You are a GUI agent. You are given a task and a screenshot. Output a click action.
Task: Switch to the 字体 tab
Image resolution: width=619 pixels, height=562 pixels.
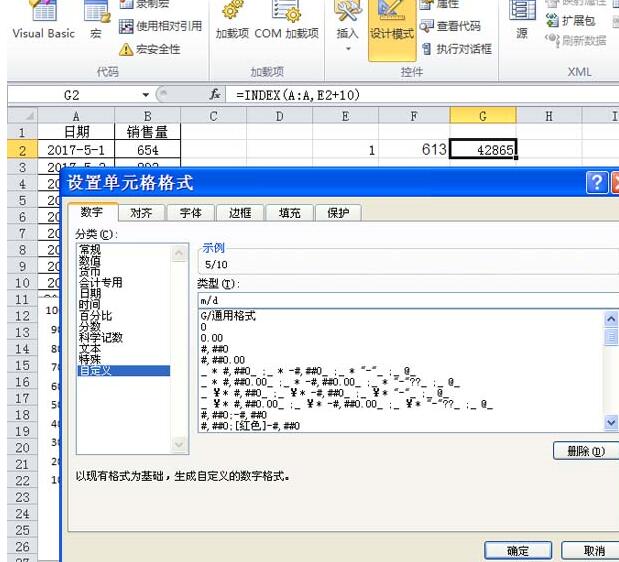click(x=191, y=213)
